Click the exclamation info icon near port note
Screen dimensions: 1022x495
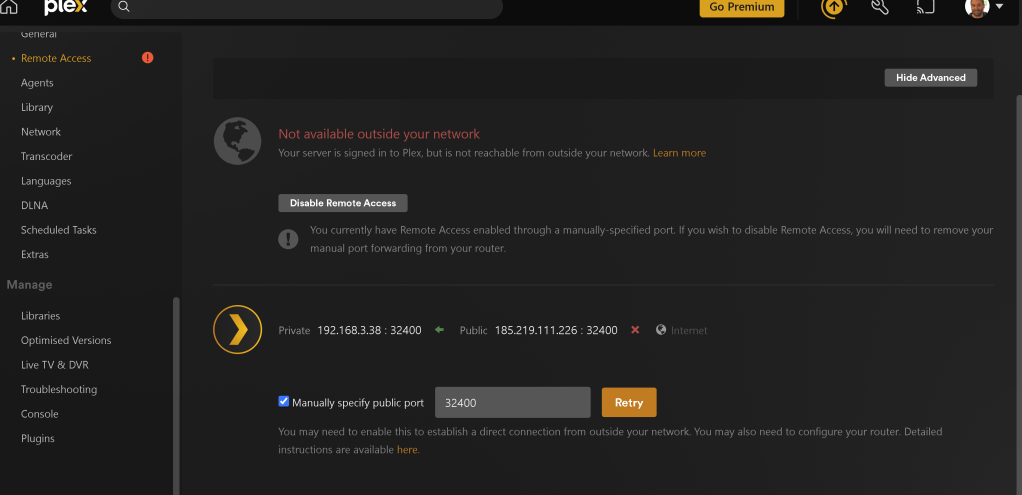coord(288,239)
